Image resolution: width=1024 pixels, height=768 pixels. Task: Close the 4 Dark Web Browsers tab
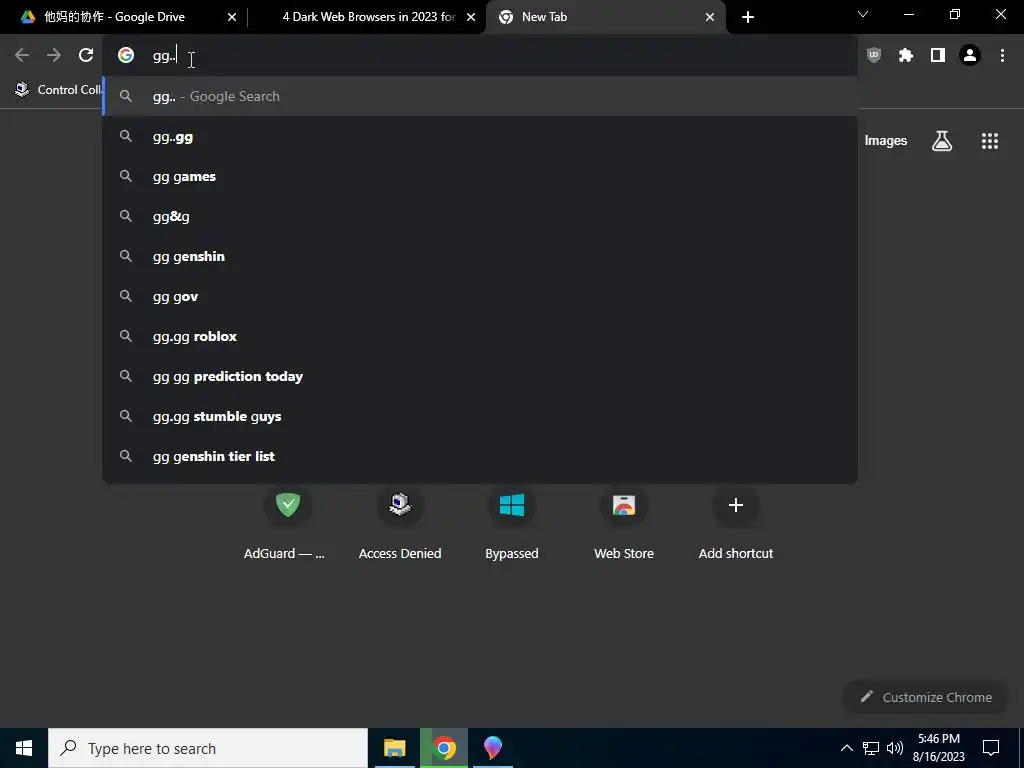coord(471,17)
